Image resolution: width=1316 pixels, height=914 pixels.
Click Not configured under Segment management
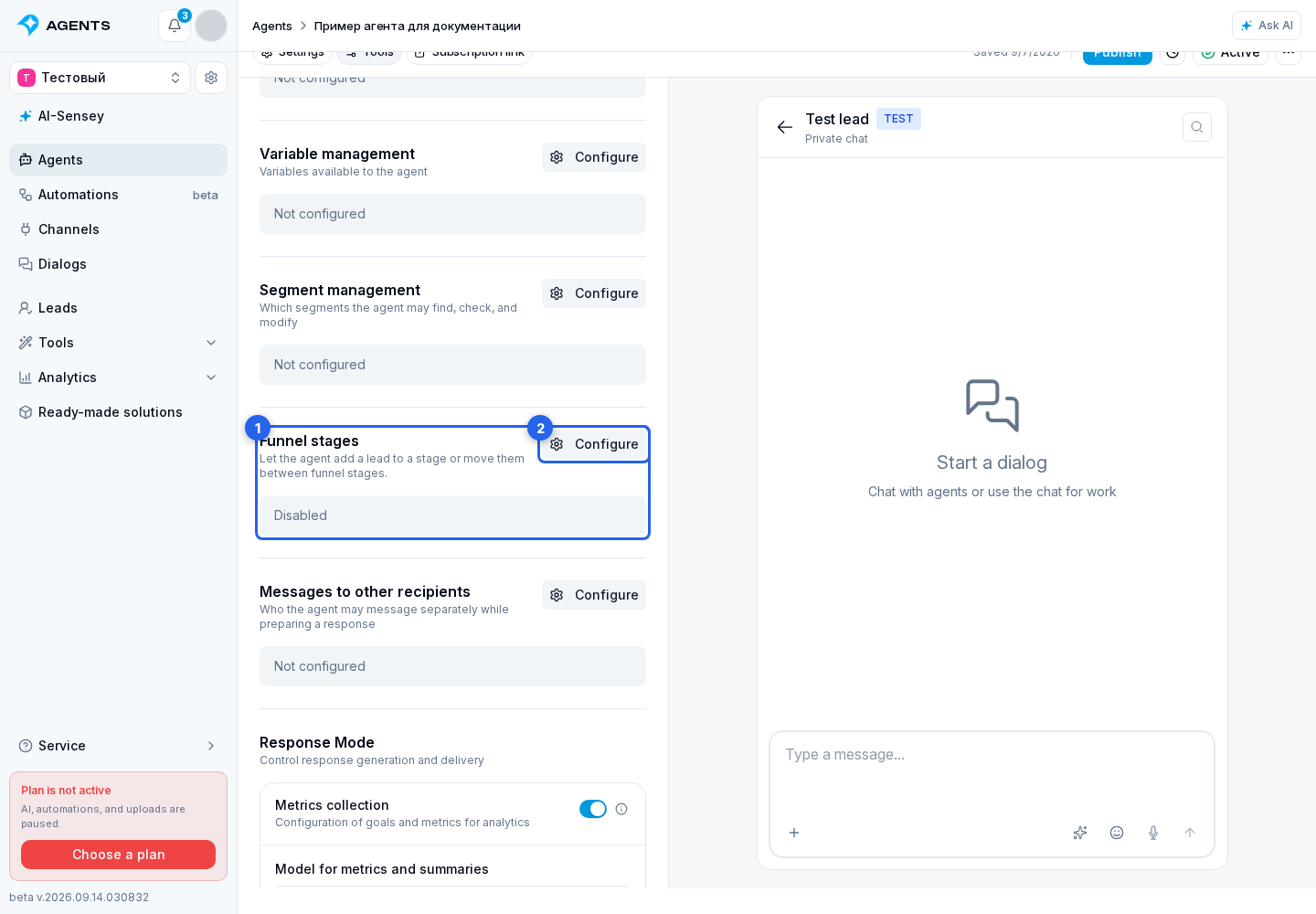(452, 365)
